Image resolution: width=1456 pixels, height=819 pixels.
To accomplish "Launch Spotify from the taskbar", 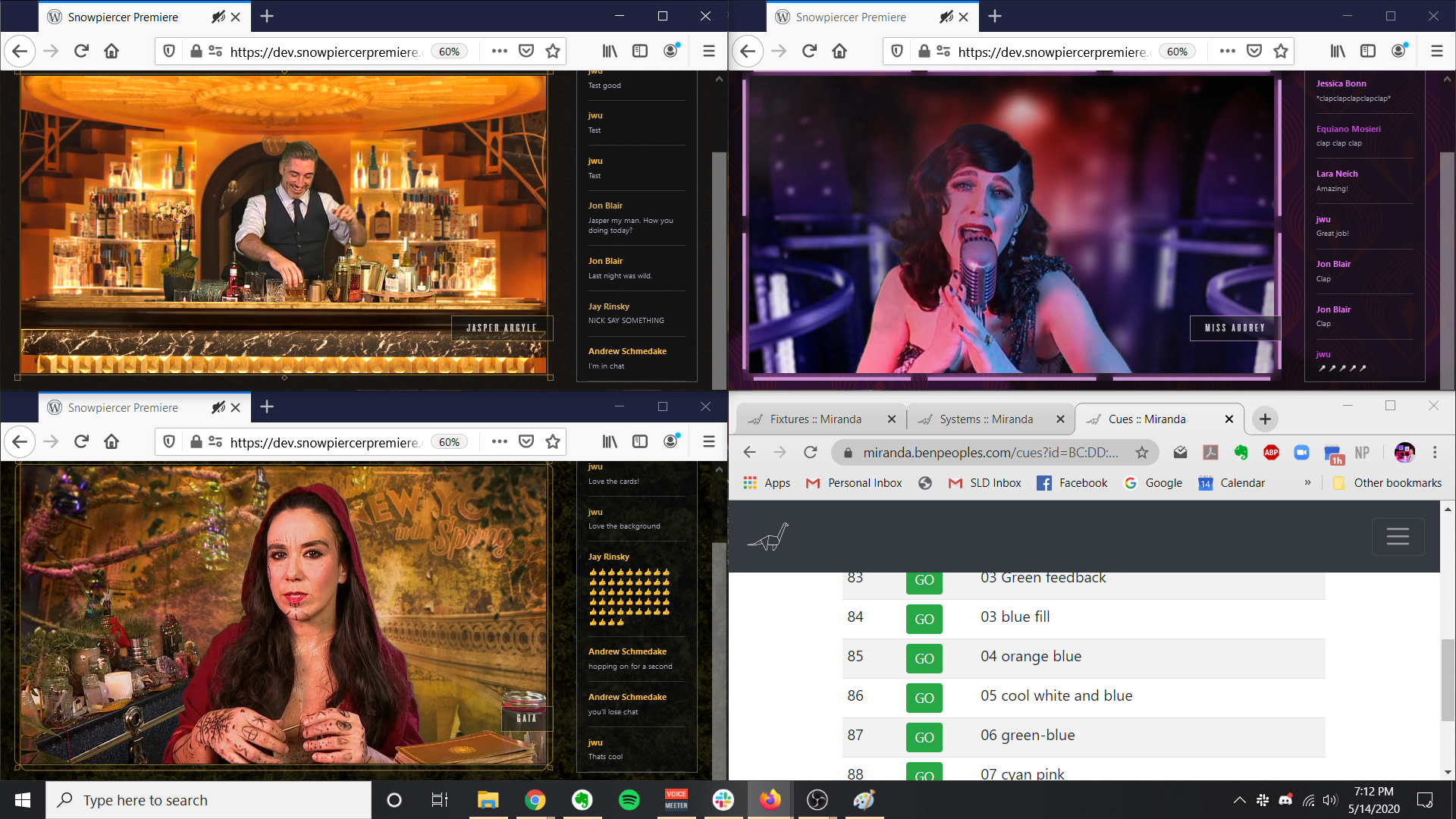I will point(629,800).
